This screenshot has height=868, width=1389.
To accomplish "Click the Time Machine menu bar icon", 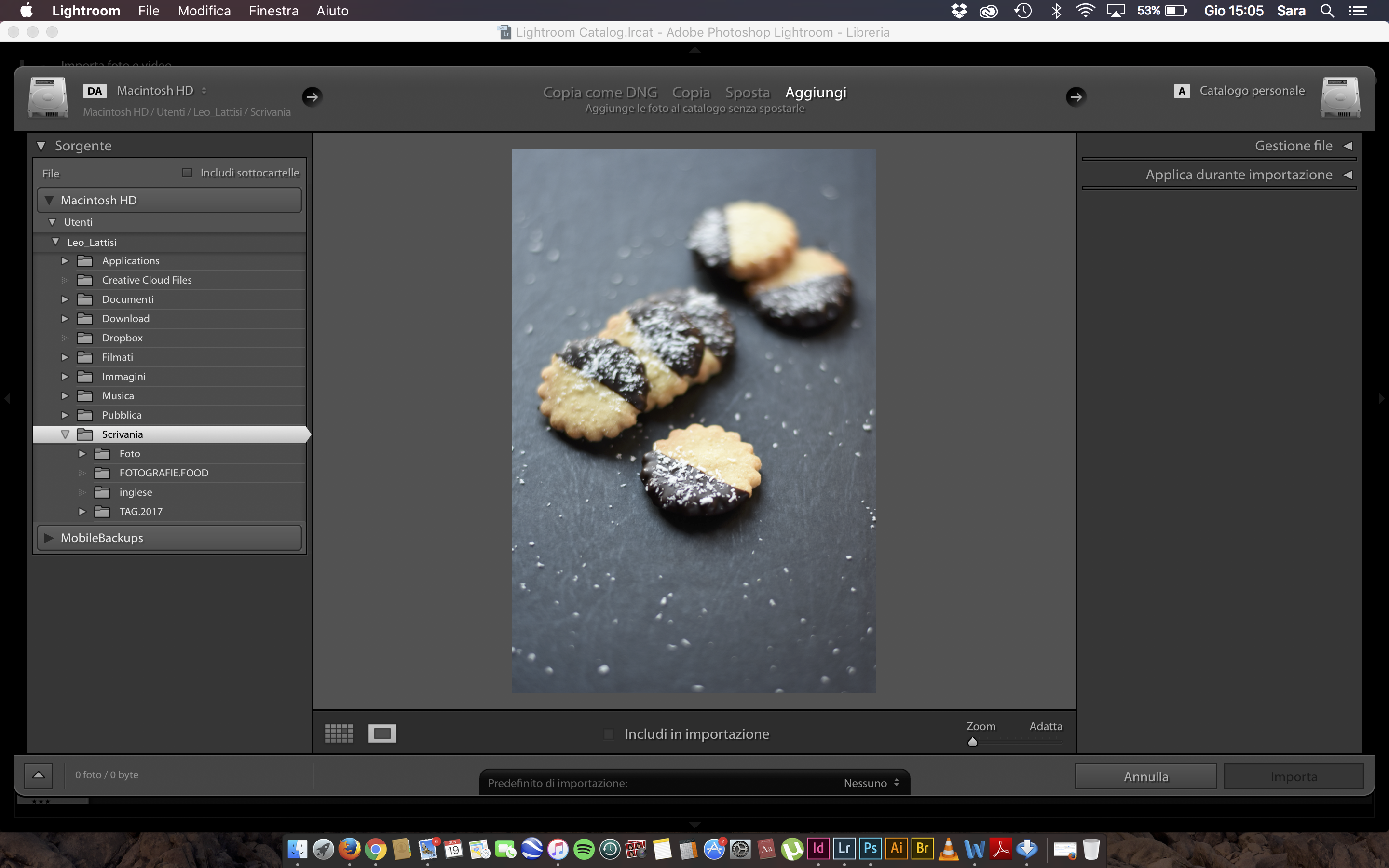I will [x=1023, y=11].
